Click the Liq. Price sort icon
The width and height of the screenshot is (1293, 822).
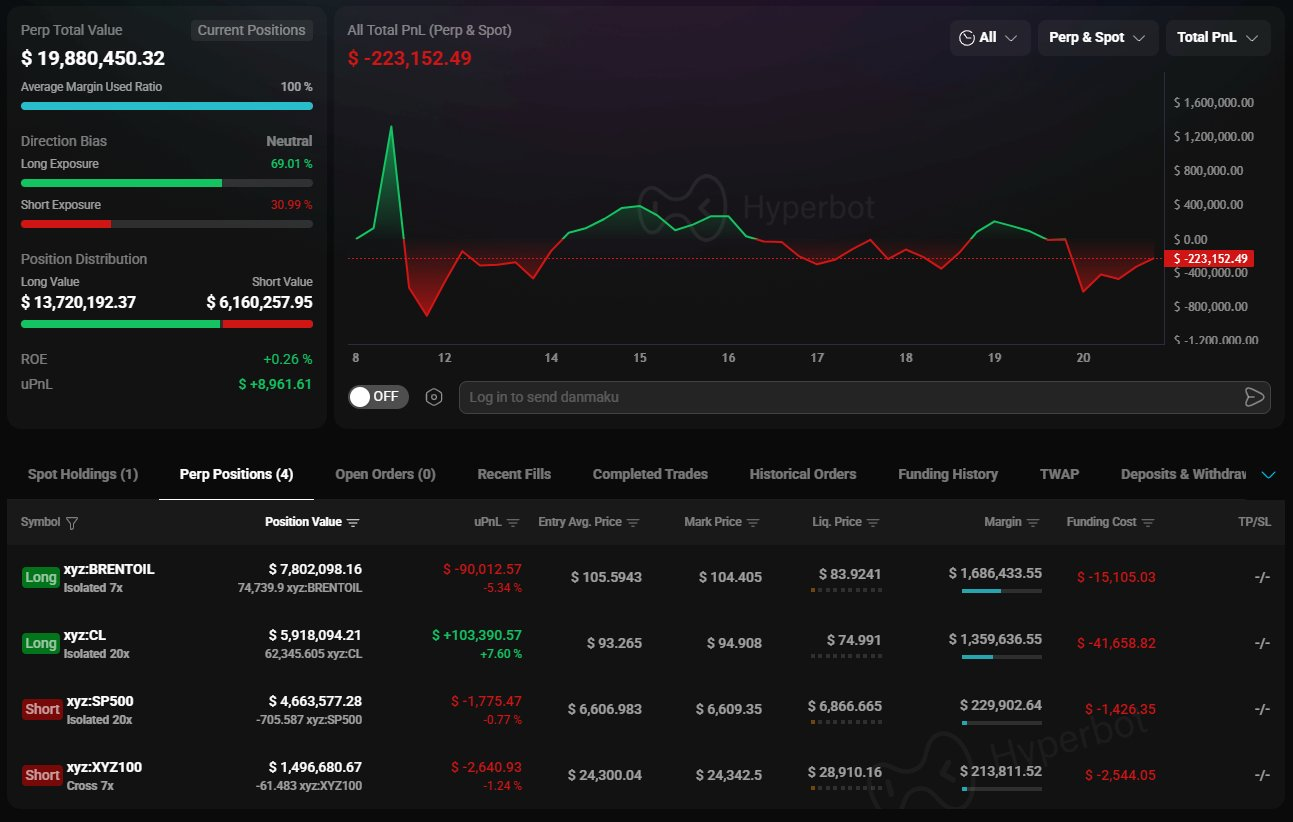[873, 523]
